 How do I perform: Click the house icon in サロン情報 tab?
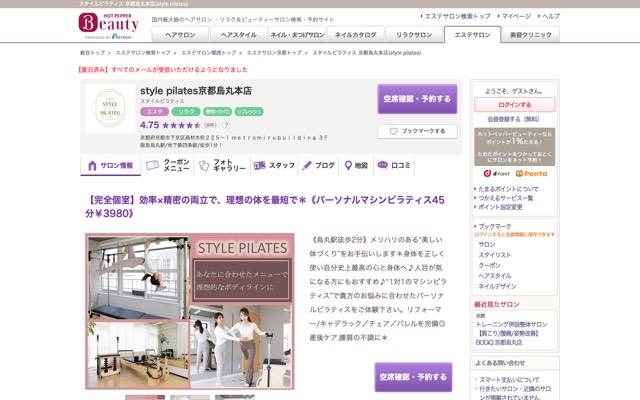click(x=92, y=166)
